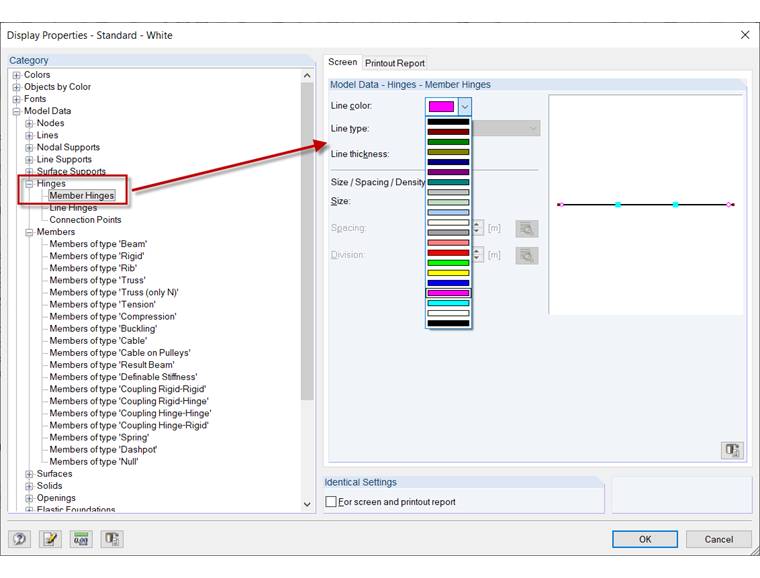Pick the bright red color swatch
This screenshot has height=578, width=760.
(448, 253)
